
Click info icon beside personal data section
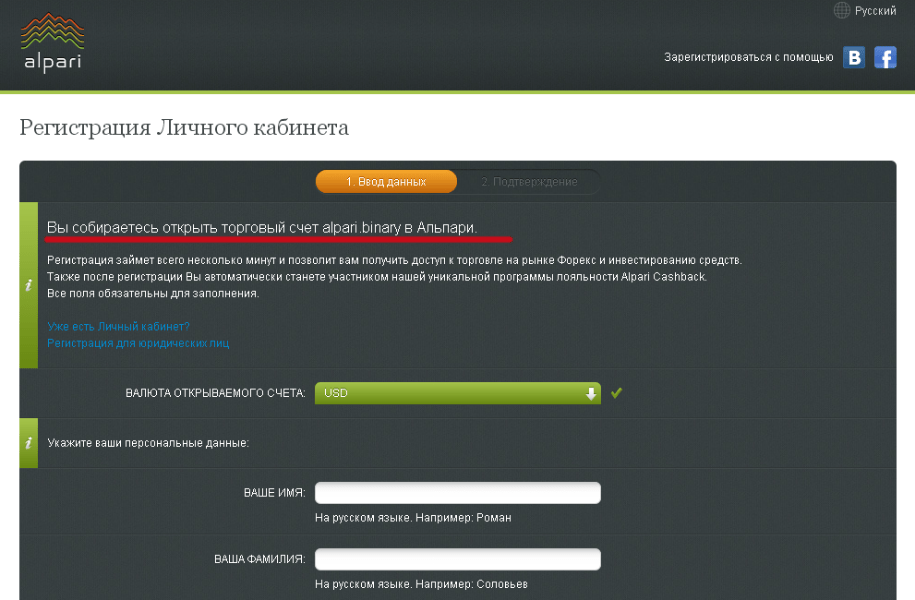28,442
